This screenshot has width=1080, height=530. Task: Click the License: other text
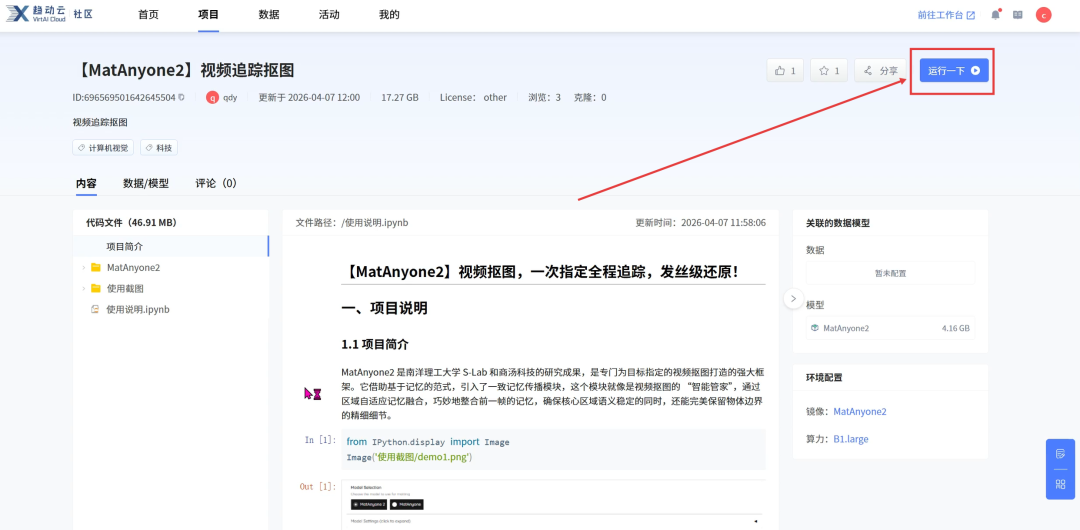[473, 97]
